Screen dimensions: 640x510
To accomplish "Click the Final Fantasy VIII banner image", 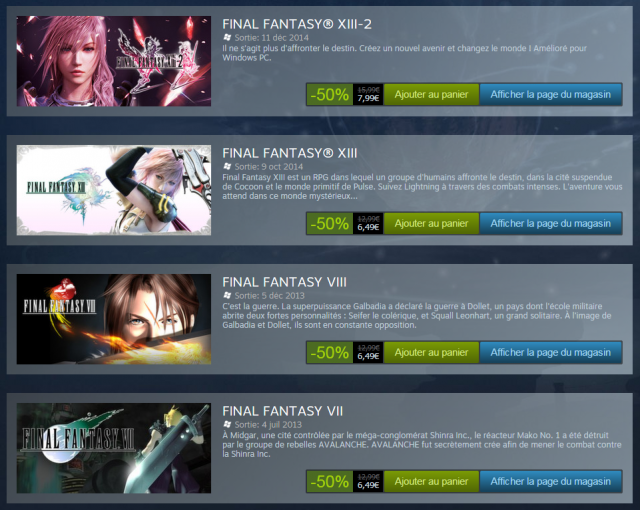I will coord(114,319).
